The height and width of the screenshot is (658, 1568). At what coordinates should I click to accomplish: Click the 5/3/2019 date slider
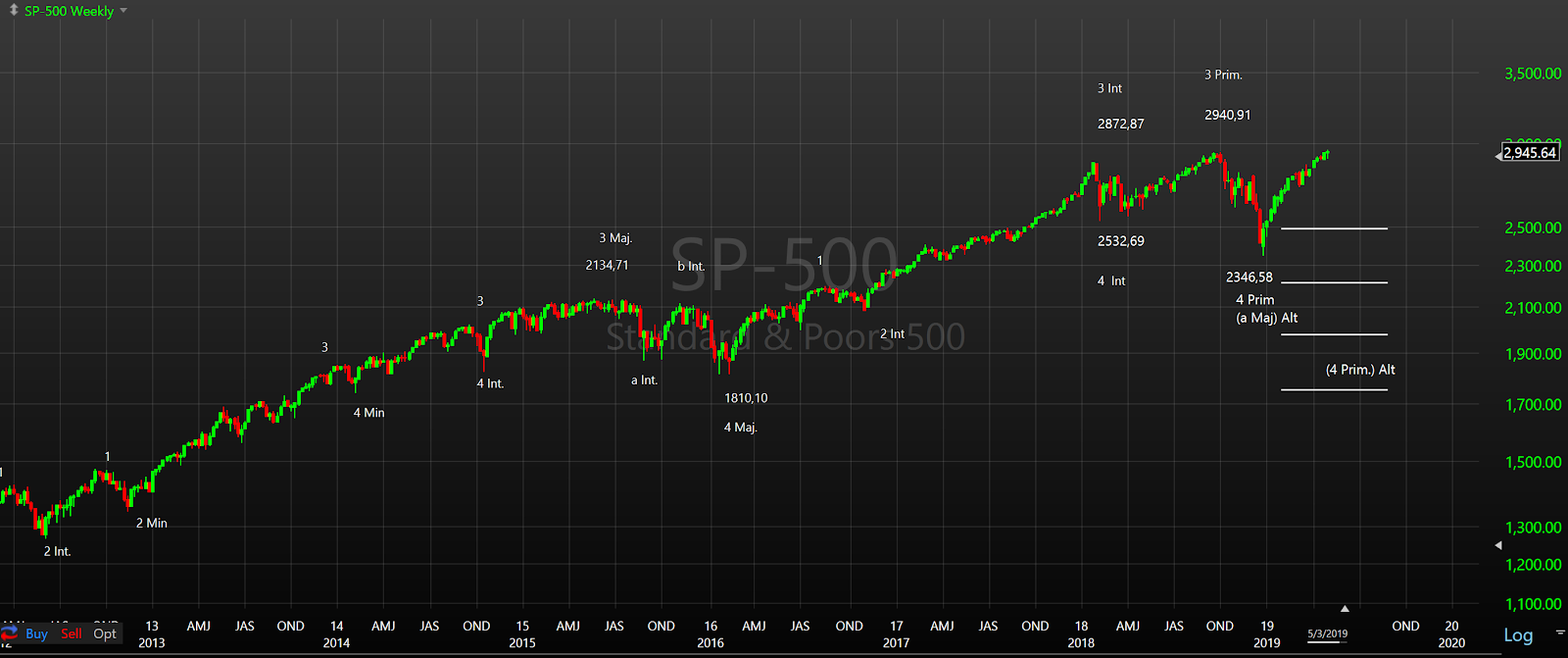pyautogui.click(x=1327, y=634)
